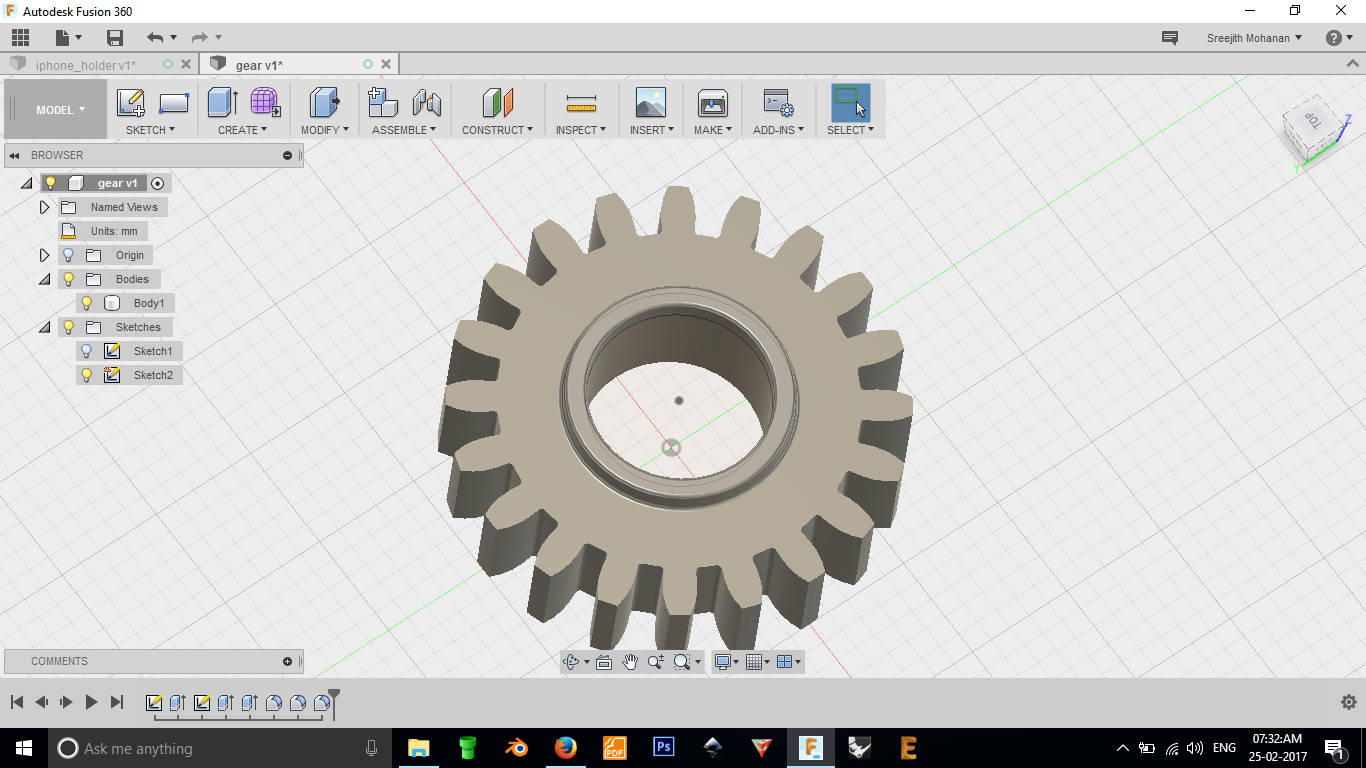Click the Finish Sketch rectangle icon

tap(174, 103)
